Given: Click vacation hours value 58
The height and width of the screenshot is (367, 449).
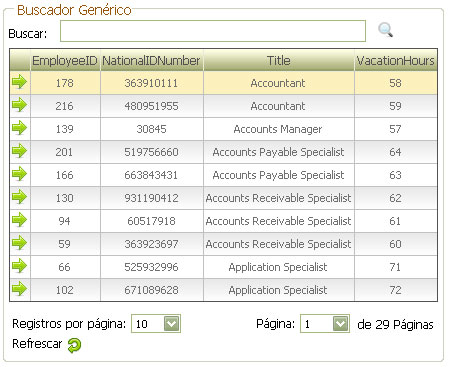Looking at the screenshot, I should pyautogui.click(x=395, y=83).
